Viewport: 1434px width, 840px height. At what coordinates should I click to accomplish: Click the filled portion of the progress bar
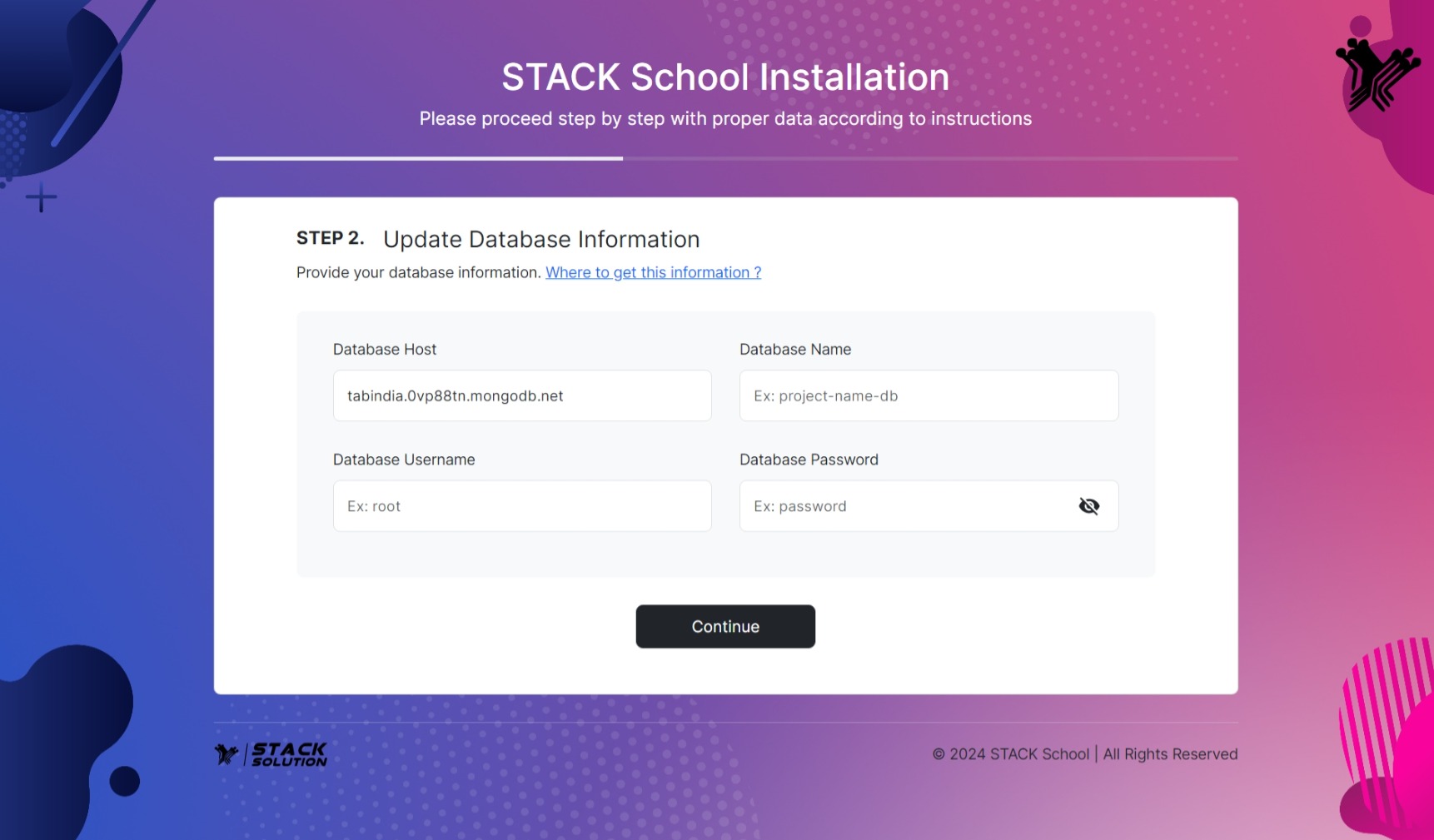[418, 158]
